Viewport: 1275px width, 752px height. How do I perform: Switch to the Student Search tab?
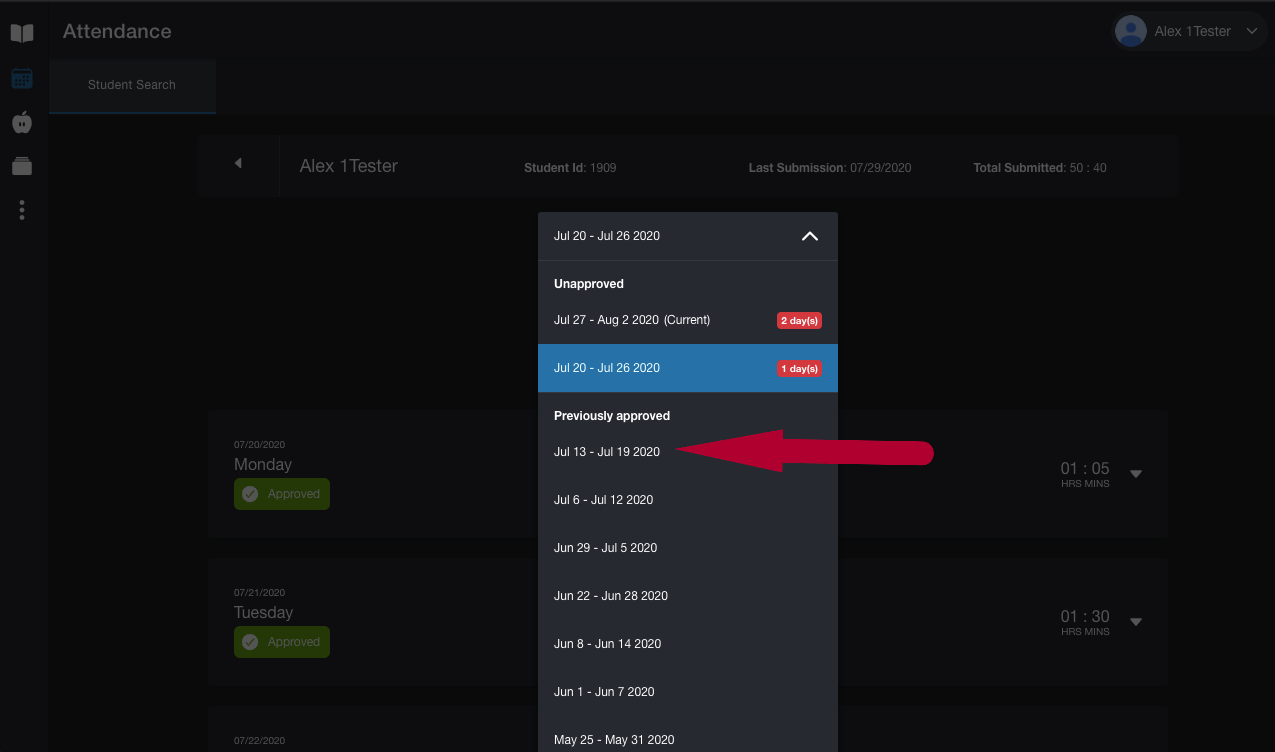point(132,85)
